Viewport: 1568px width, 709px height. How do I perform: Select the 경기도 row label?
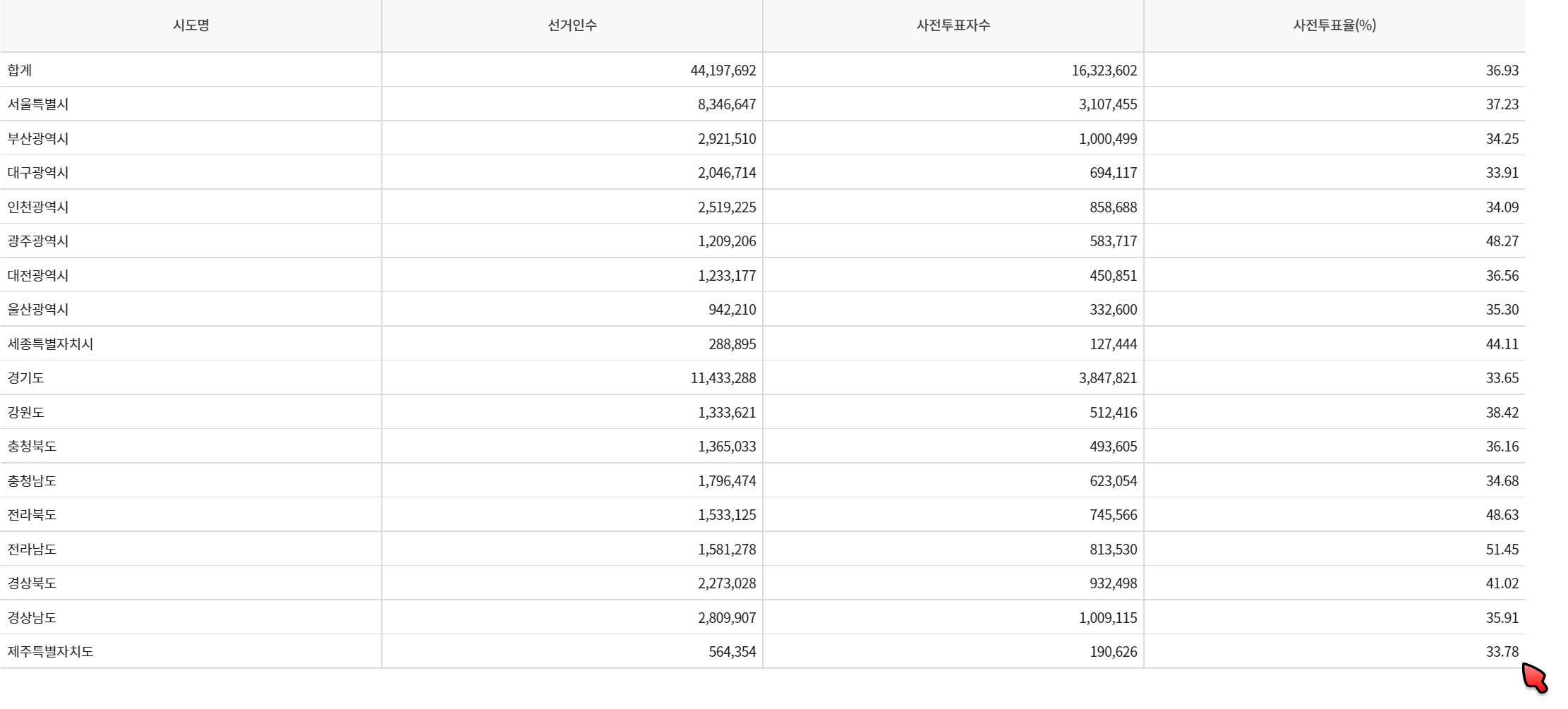point(26,378)
